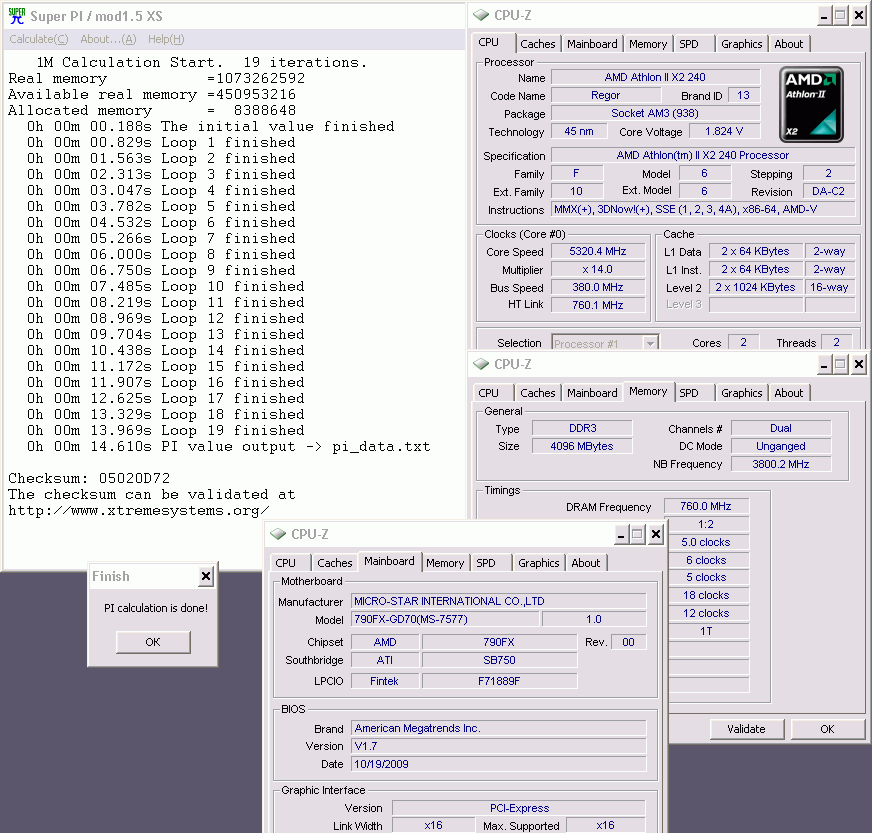
Task: Click the Level 2 cache 2 x 1024 KBytes value
Action: [755, 287]
